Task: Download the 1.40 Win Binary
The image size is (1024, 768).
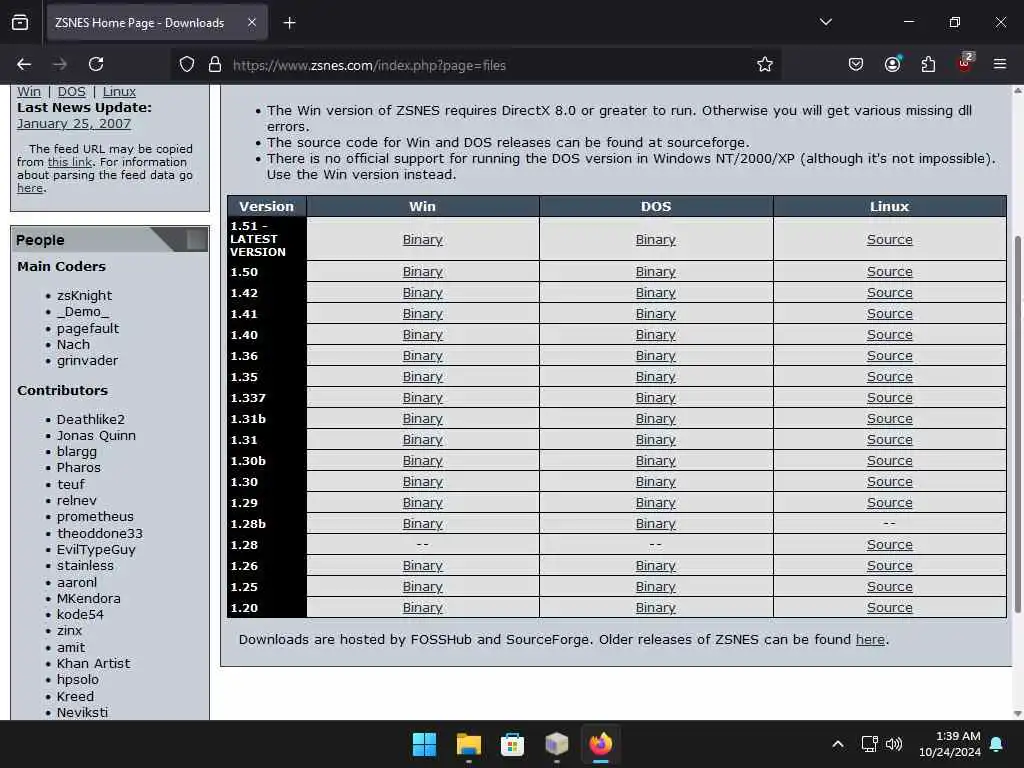Action: [x=423, y=334]
